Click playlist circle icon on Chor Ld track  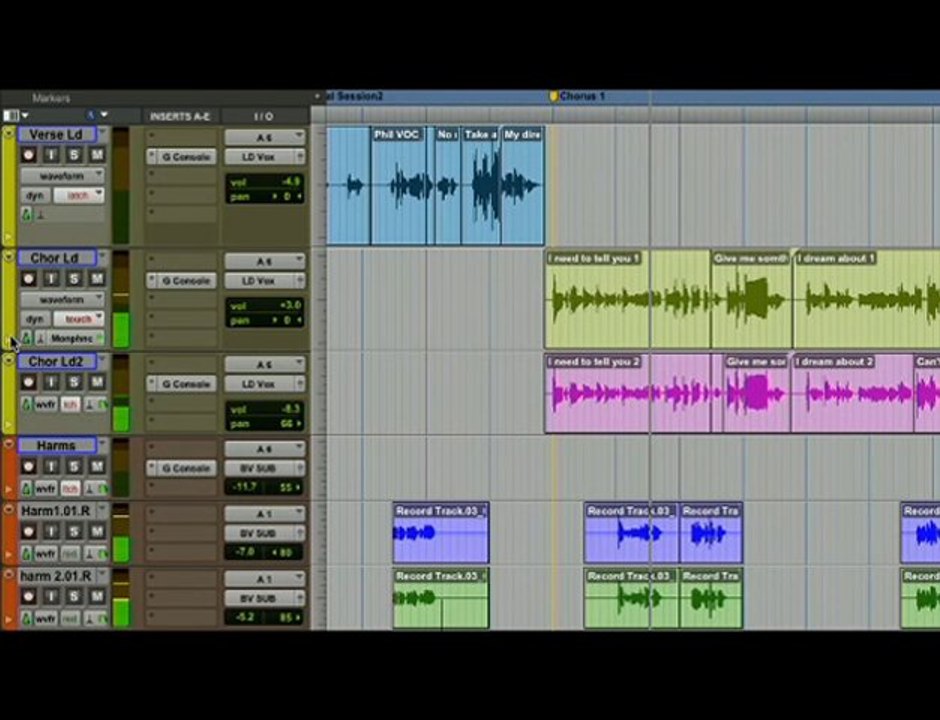coord(8,257)
